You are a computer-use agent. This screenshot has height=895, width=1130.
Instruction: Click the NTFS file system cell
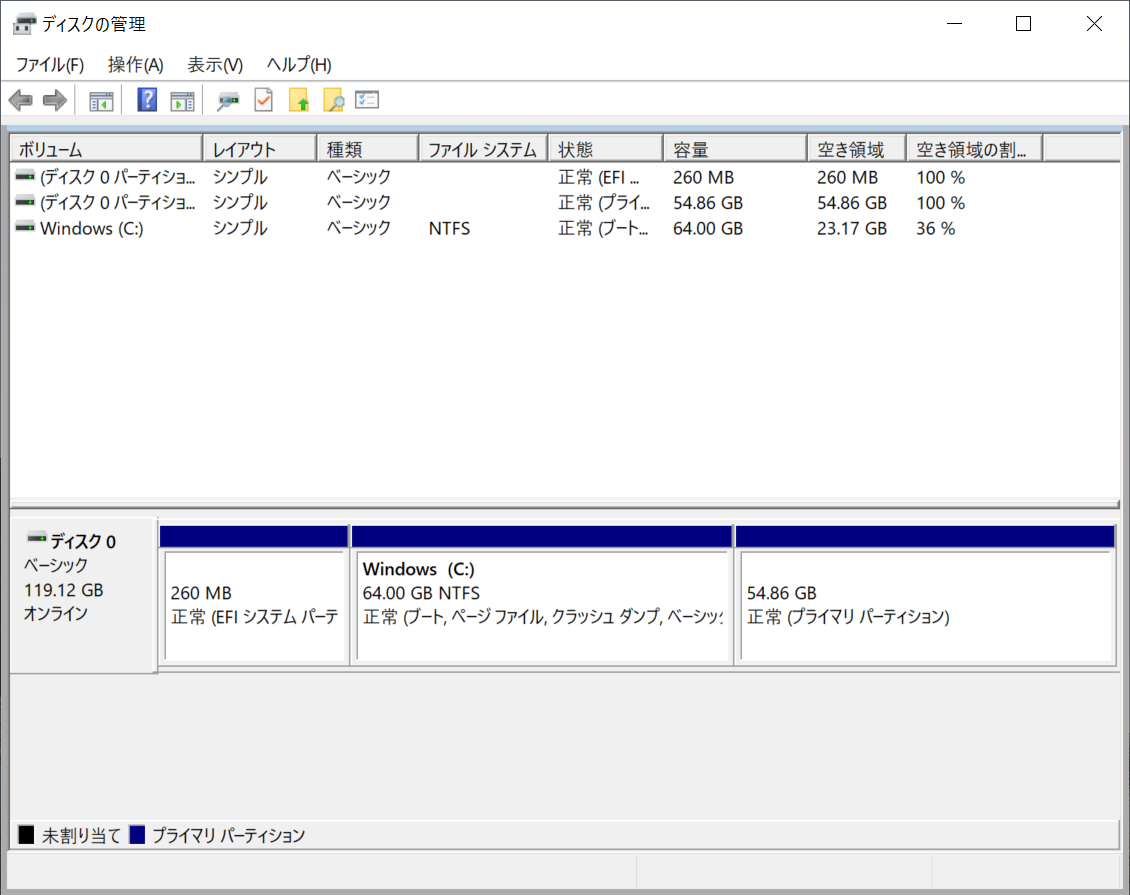click(x=449, y=228)
